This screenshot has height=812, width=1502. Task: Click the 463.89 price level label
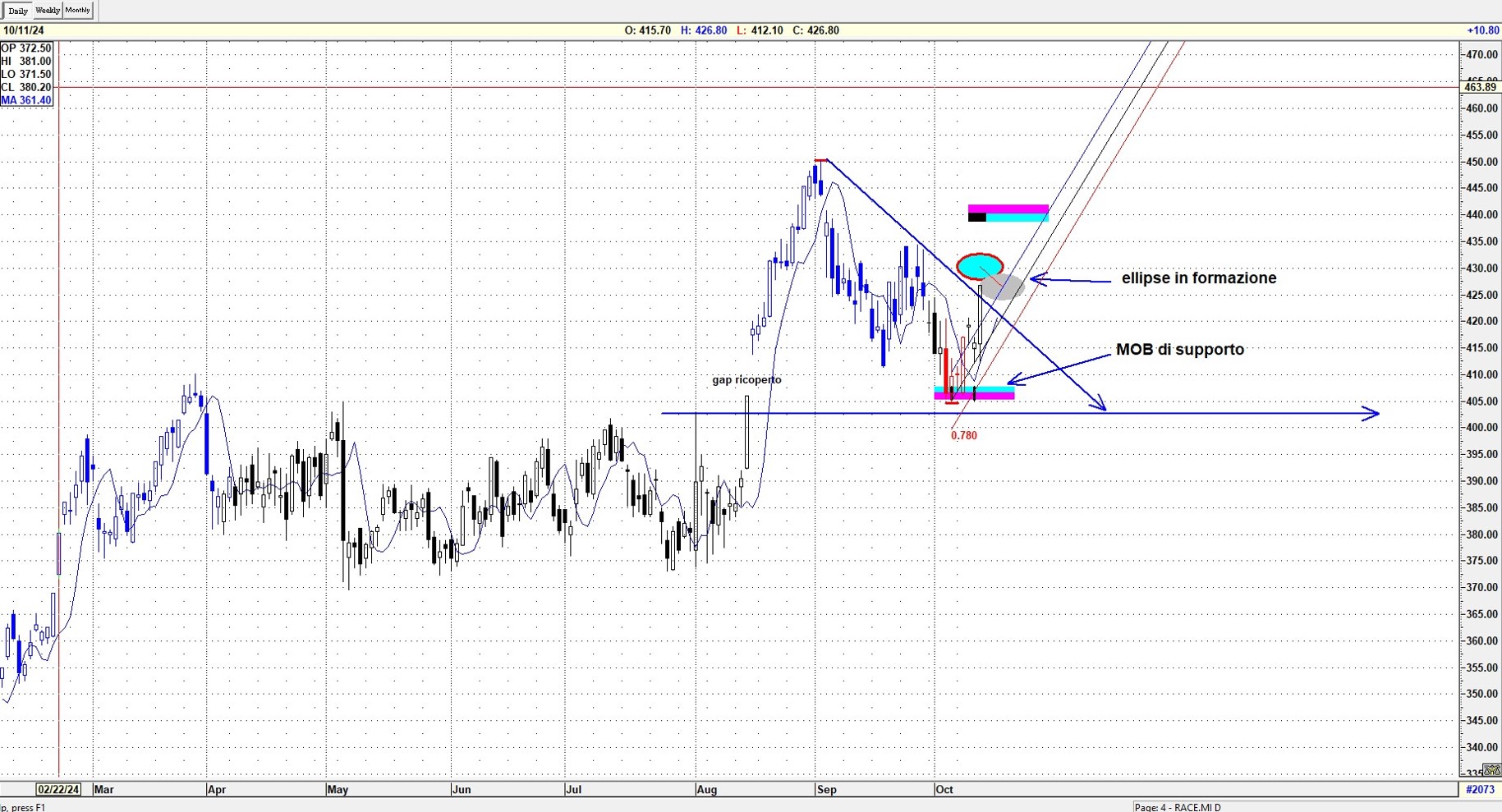[x=1480, y=87]
